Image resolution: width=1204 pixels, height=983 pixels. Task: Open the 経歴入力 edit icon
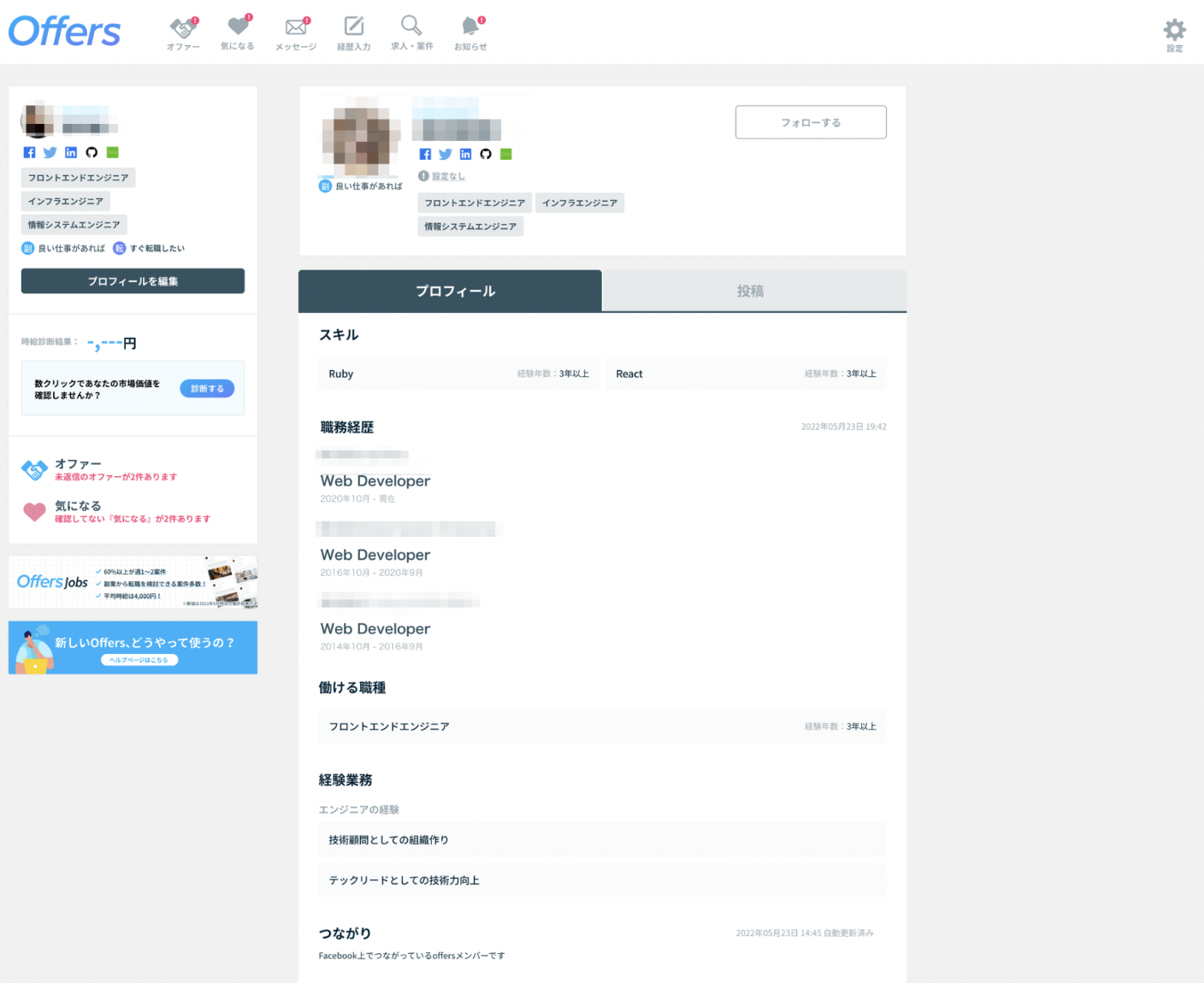[x=354, y=33]
